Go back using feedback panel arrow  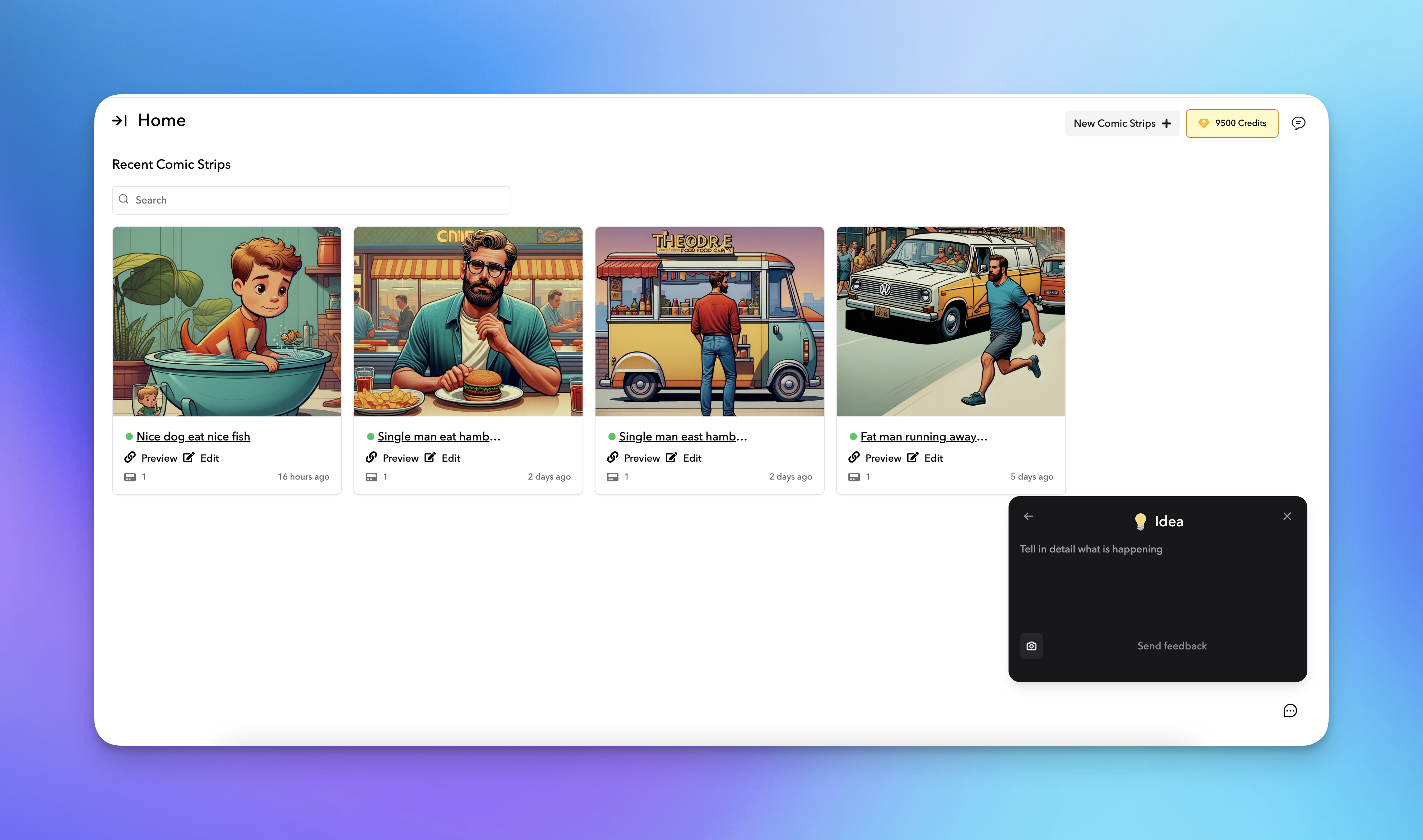tap(1028, 516)
